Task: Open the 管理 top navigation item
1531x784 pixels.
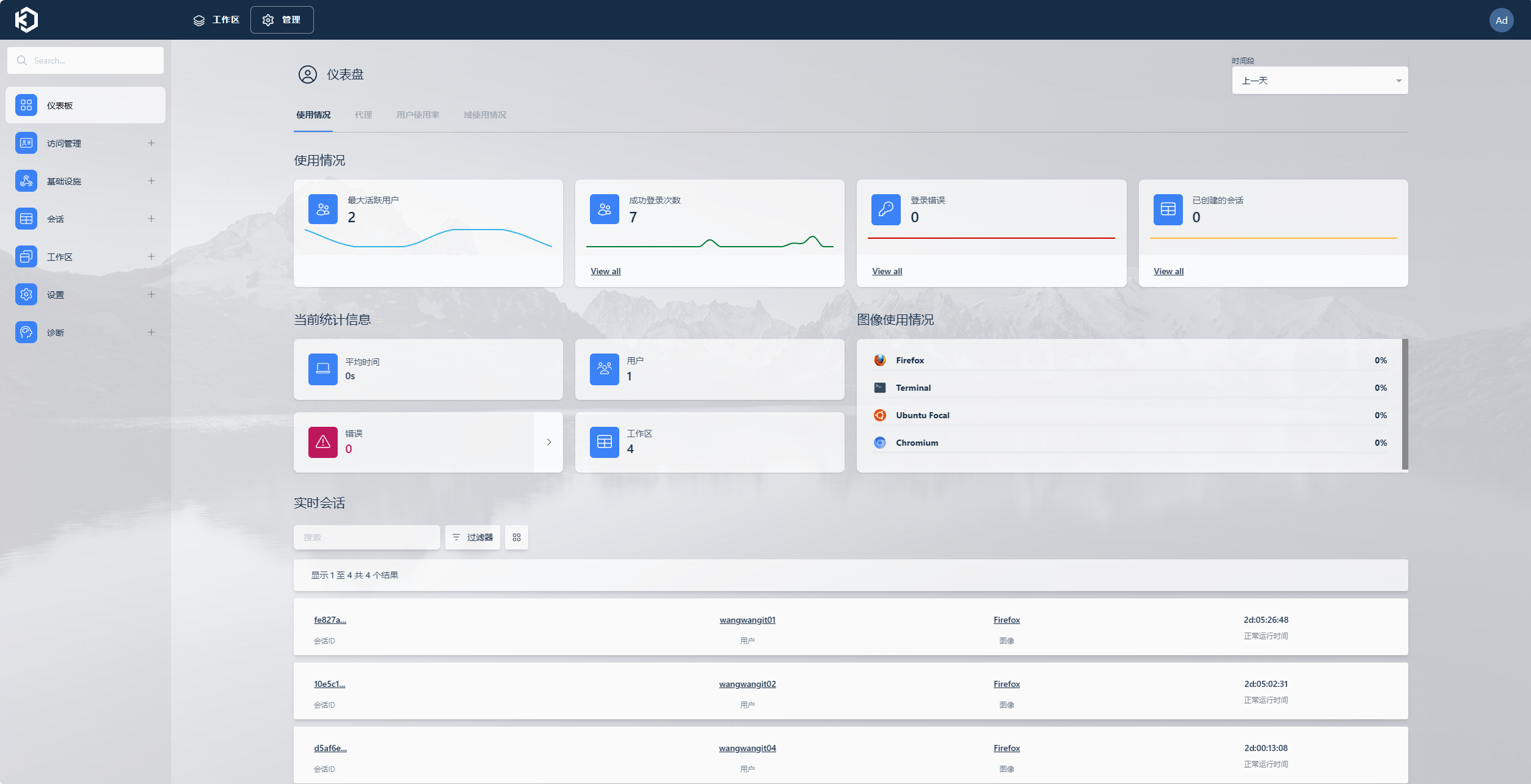Action: (x=282, y=20)
